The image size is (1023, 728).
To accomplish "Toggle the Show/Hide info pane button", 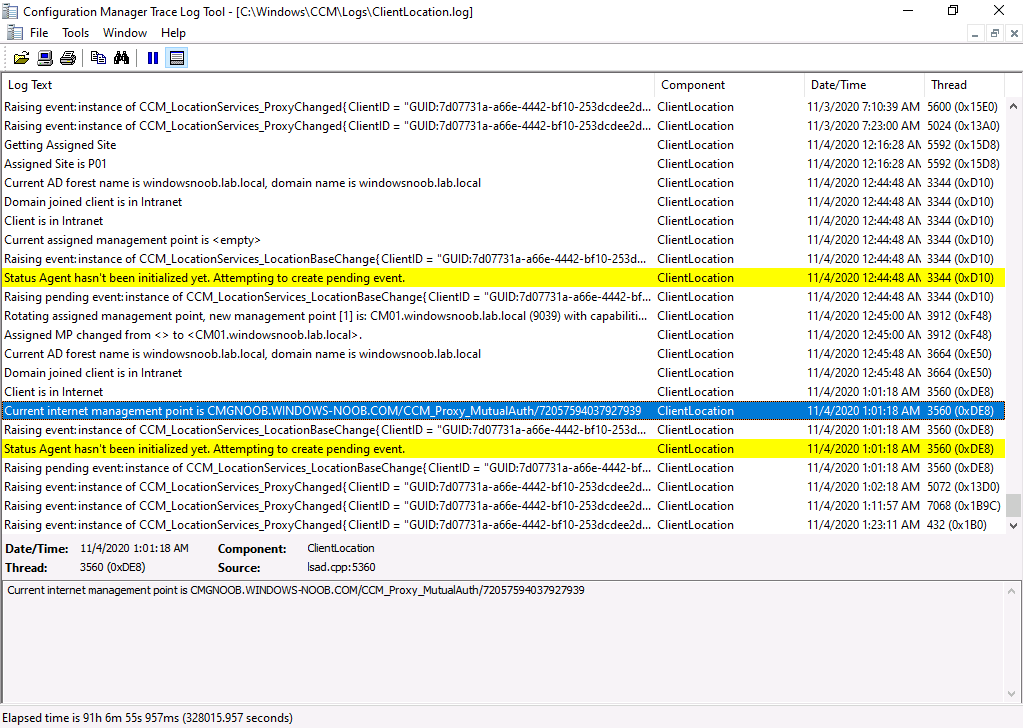I will pyautogui.click(x=177, y=58).
